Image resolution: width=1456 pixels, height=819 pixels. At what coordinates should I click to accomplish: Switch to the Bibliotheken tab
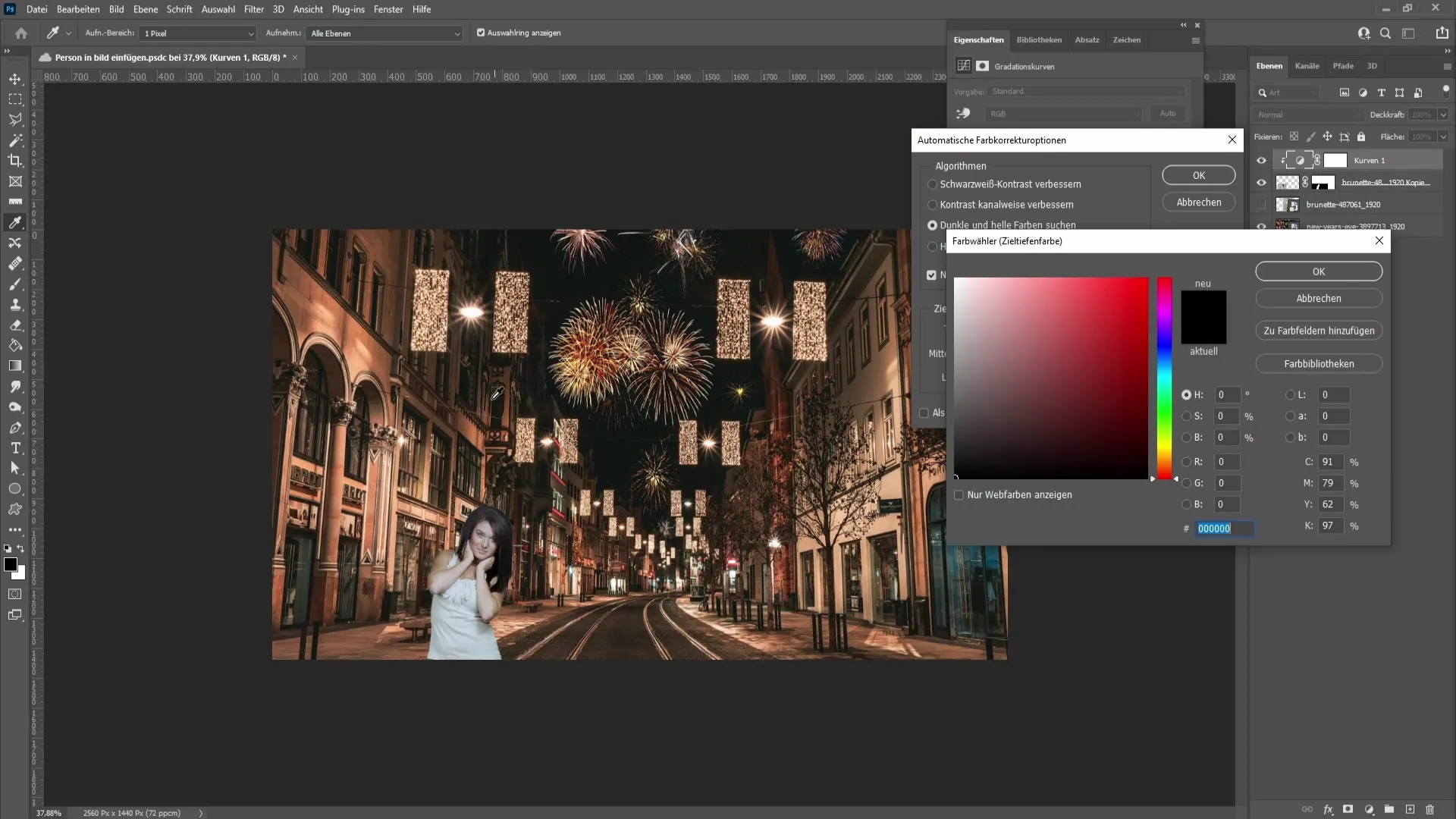coord(1039,39)
